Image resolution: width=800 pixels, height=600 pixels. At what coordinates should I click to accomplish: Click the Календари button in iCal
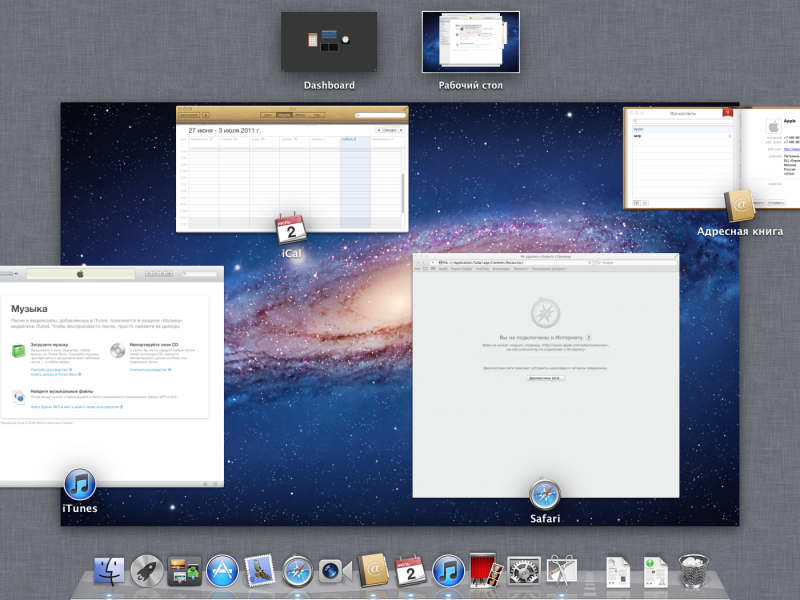[x=189, y=115]
